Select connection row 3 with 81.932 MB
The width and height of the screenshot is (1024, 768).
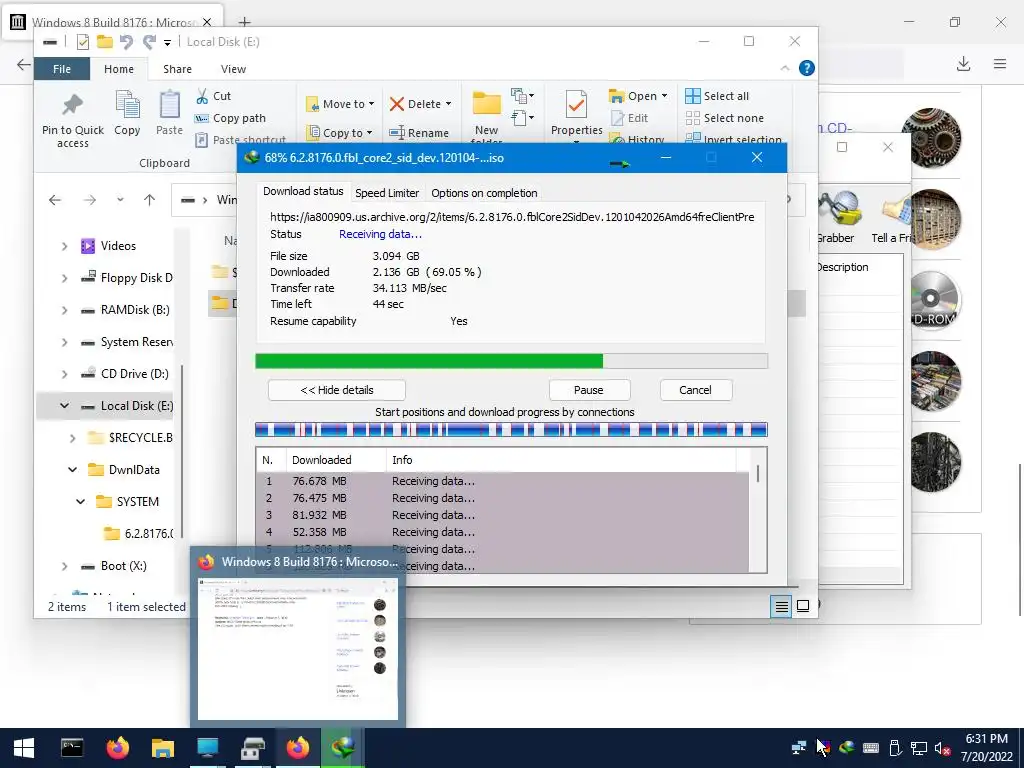504,515
